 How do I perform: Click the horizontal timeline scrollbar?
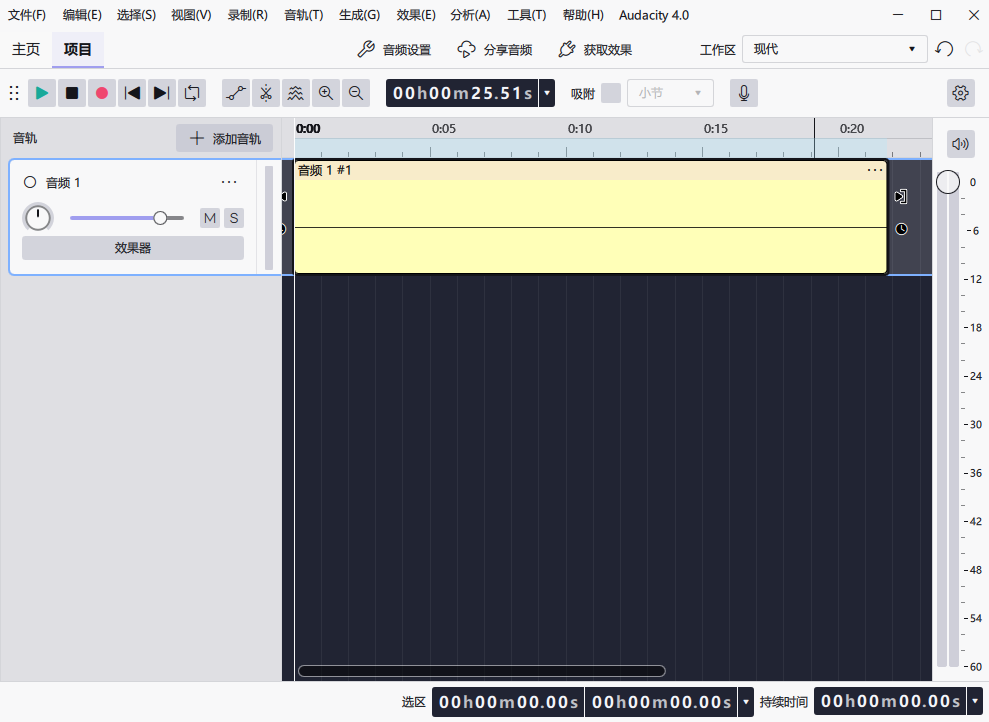[x=482, y=671]
